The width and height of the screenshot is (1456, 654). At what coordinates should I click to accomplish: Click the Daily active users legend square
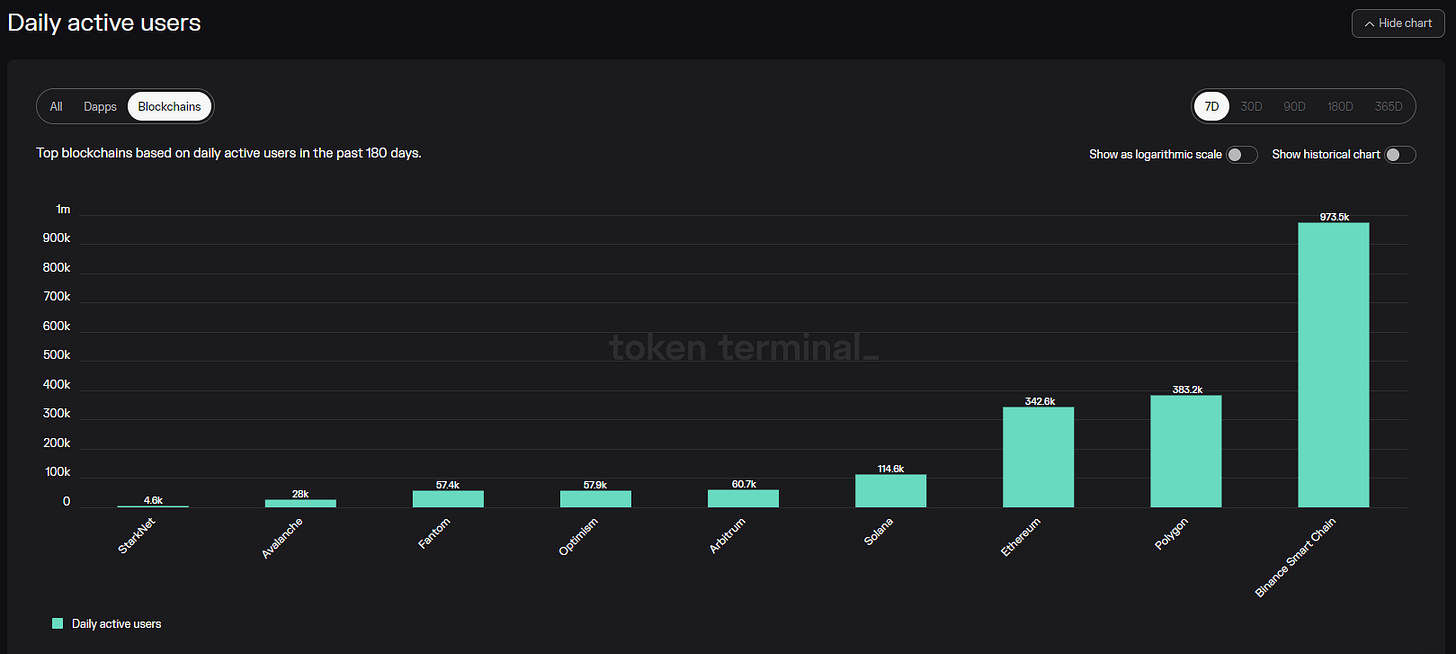point(57,623)
